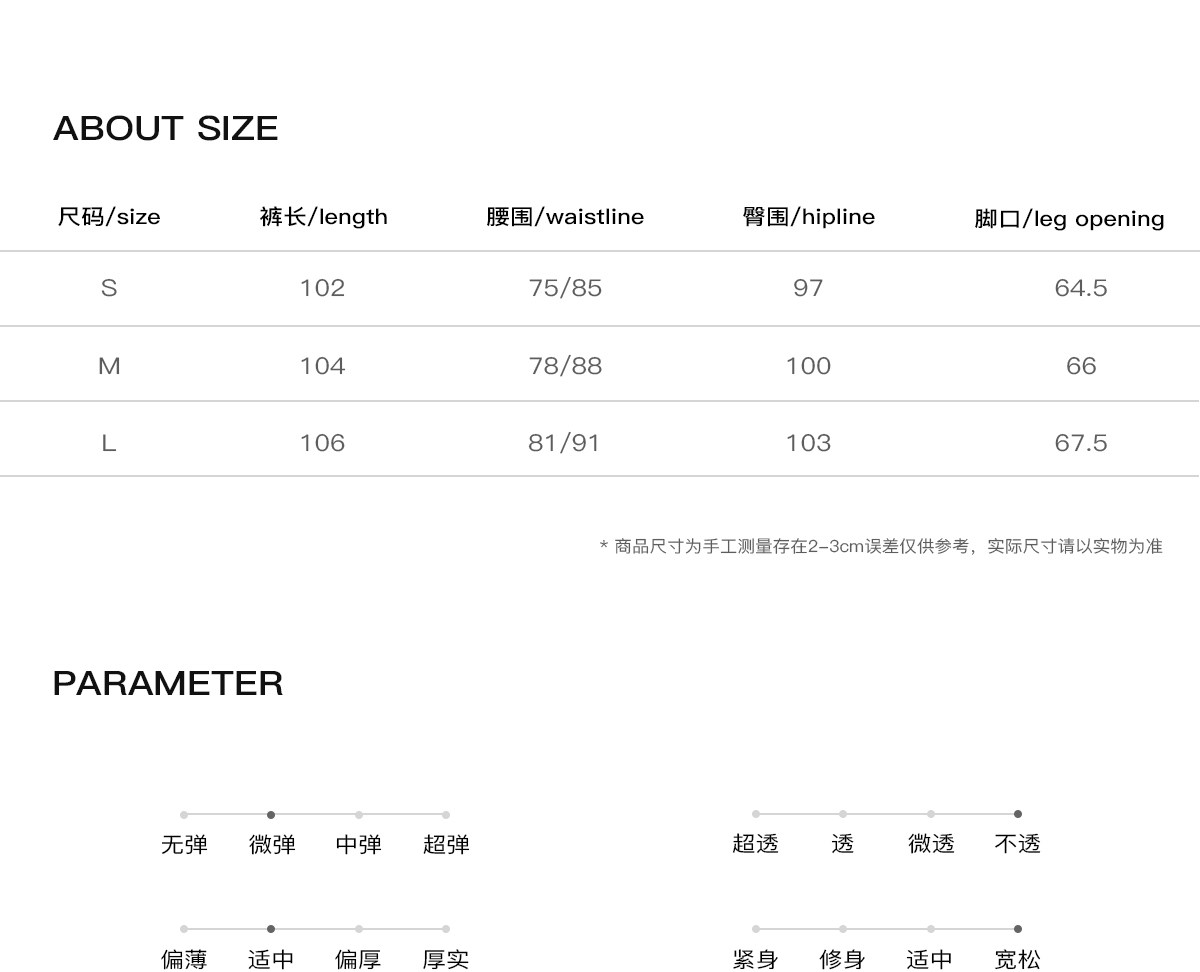
Task: Click the 腰围/waistline column header
Action: [565, 217]
